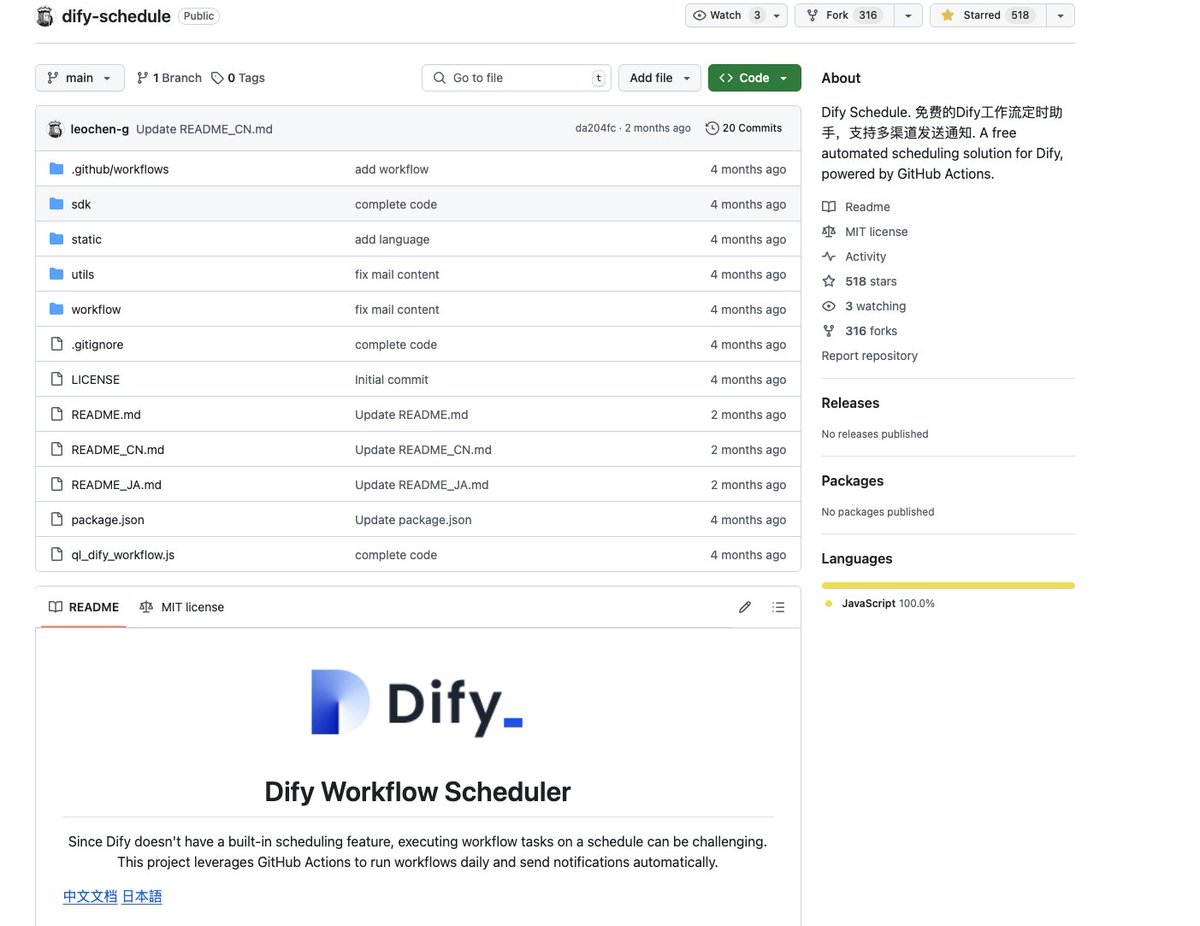This screenshot has height=926, width=1200.
Task: Open the 20 Commits link
Action: pyautogui.click(x=744, y=128)
